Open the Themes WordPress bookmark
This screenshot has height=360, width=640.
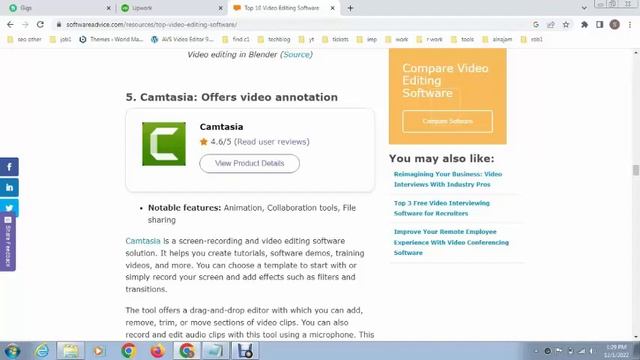click(x=111, y=39)
